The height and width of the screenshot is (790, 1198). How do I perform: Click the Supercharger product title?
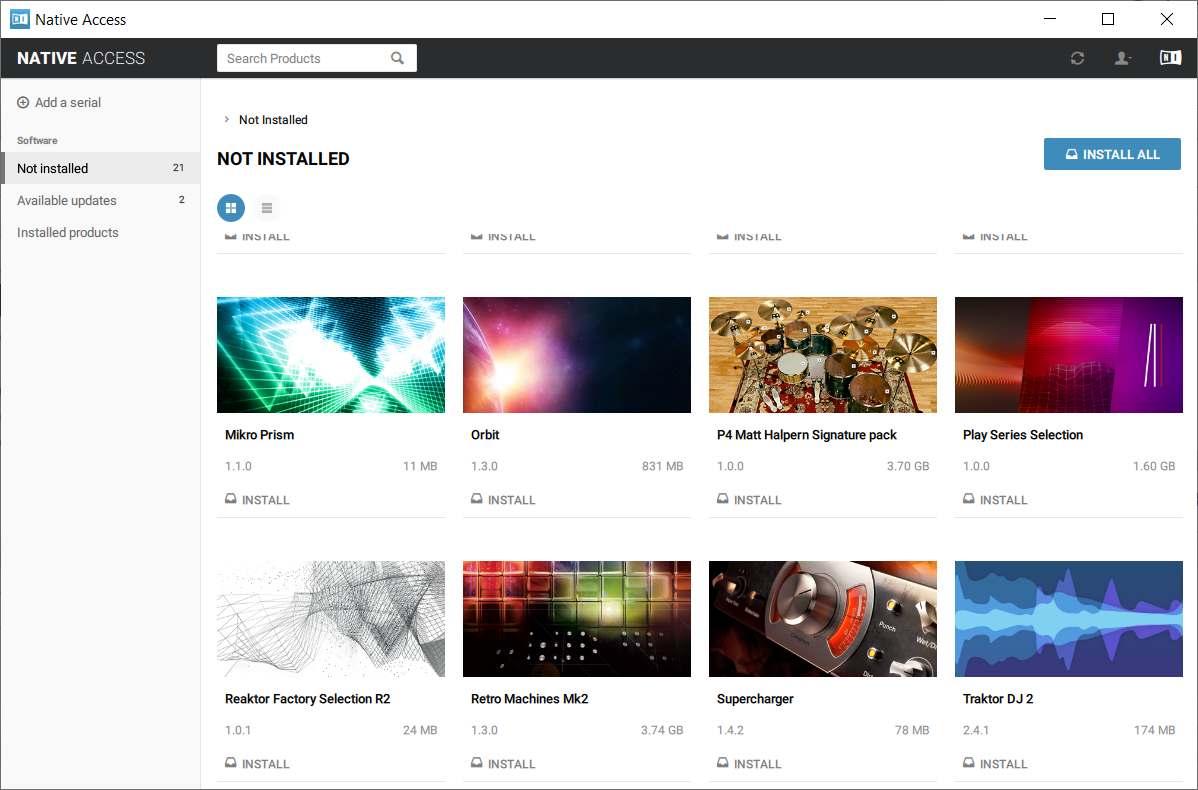[755, 698]
